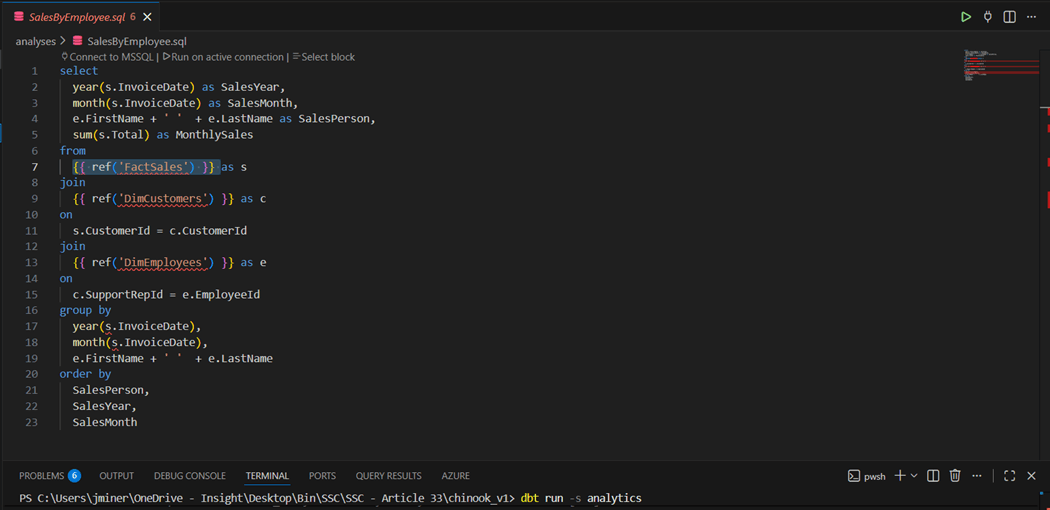The width and height of the screenshot is (1050, 510).
Task: Open launch profile dropdown next to plus
Action: click(x=914, y=476)
